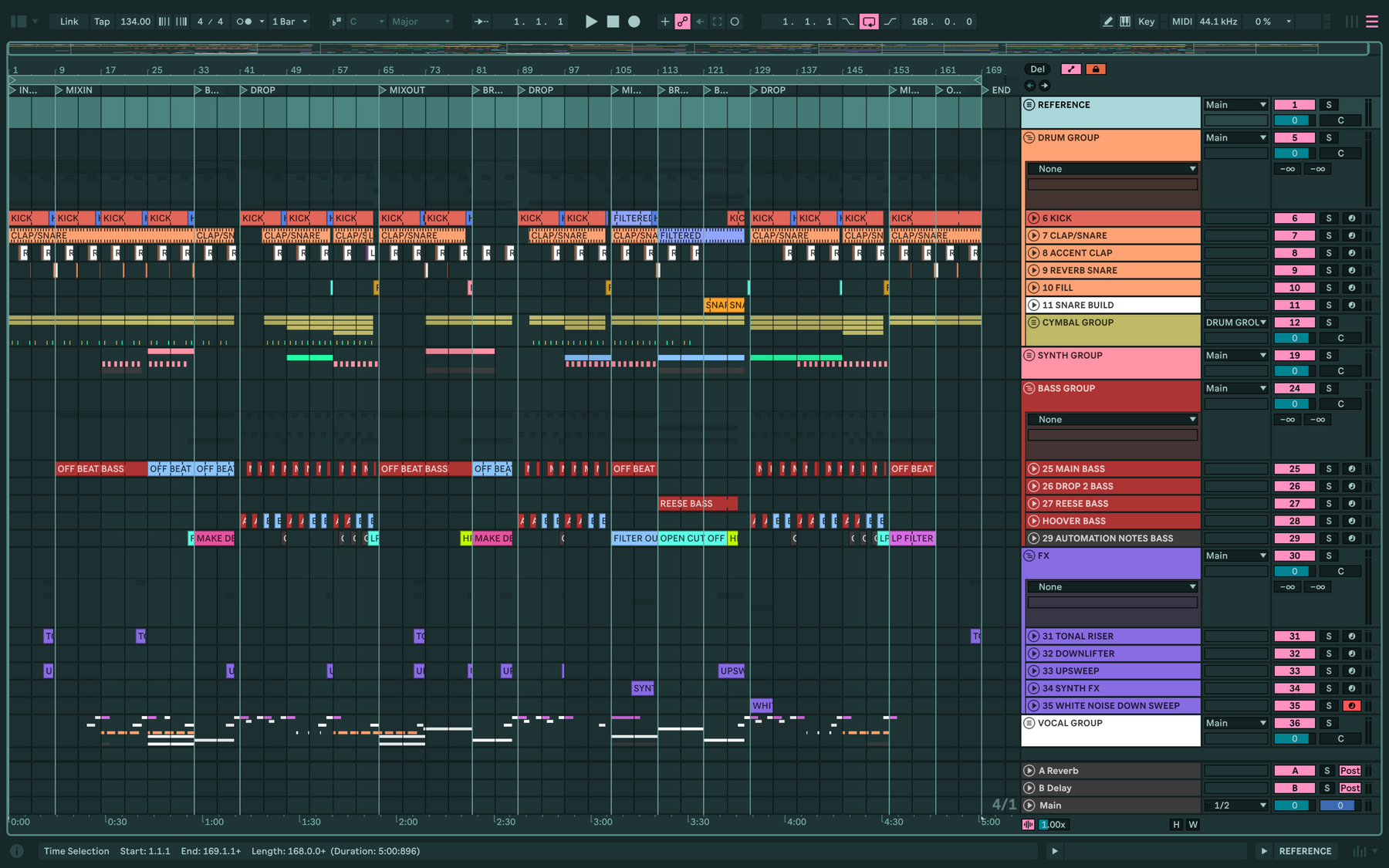1389x868 pixels.
Task: Click the Del locator button
Action: click(1038, 69)
